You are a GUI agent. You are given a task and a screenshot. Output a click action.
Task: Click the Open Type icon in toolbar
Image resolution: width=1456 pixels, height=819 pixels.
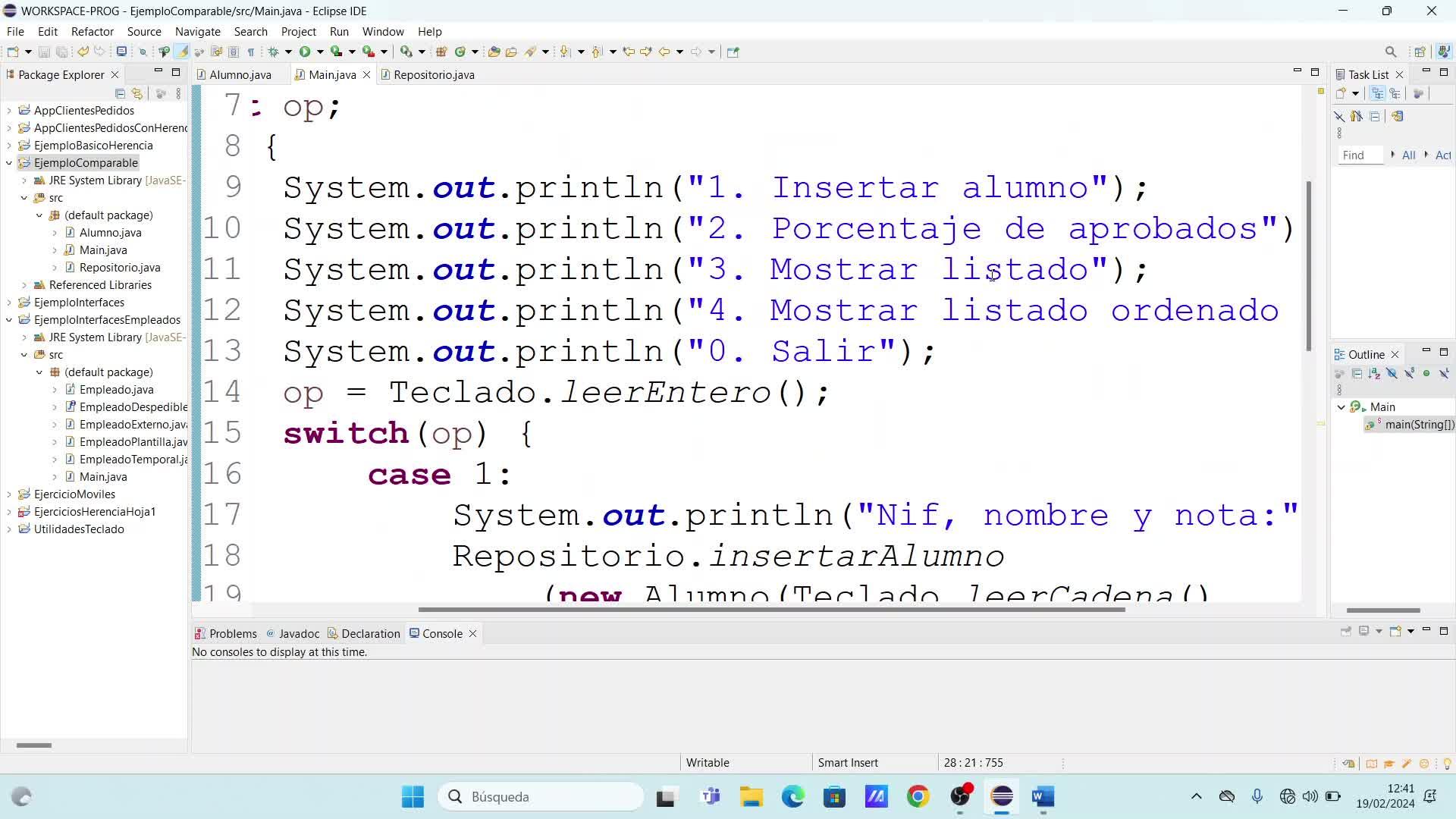(494, 52)
